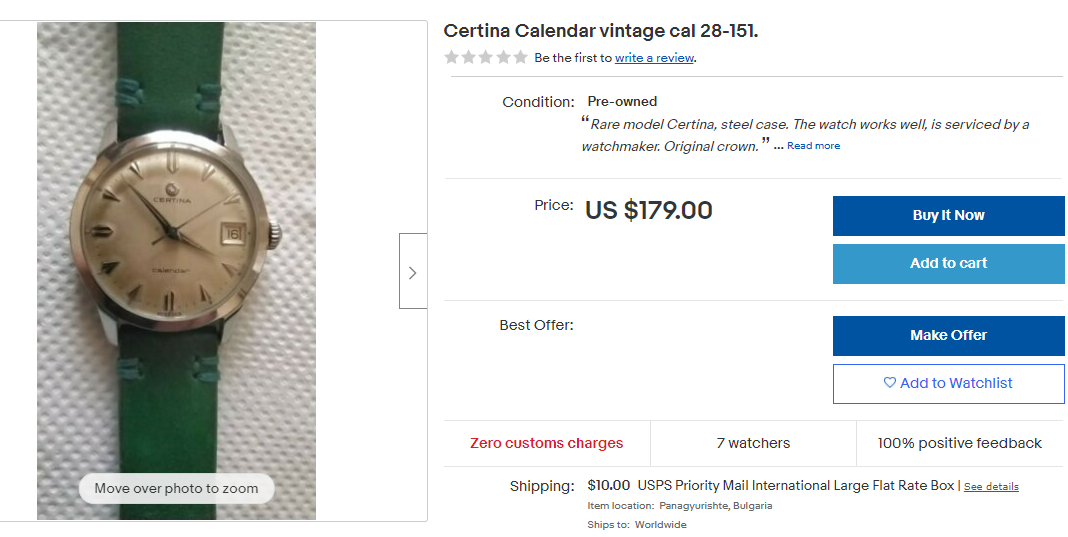Viewport: 1068px width, 537px height.
Task: Click the "Move over photo to zoom" label
Action: coord(176,489)
